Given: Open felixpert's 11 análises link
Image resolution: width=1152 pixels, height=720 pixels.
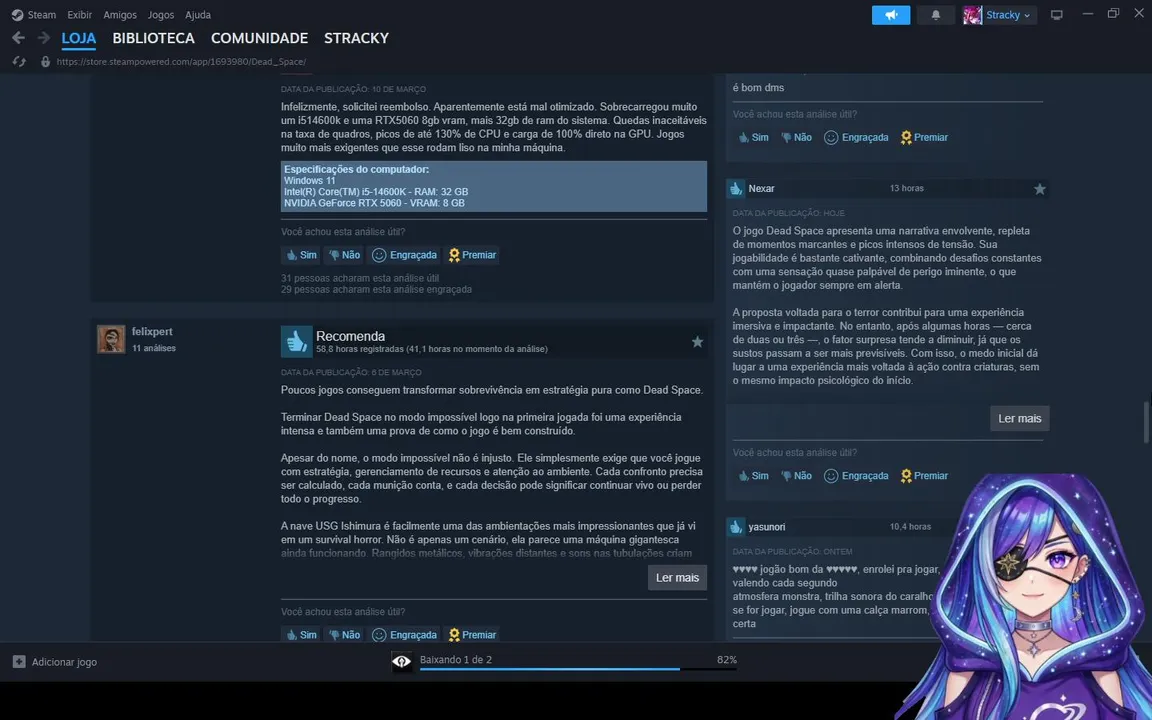Looking at the screenshot, I should (x=154, y=348).
